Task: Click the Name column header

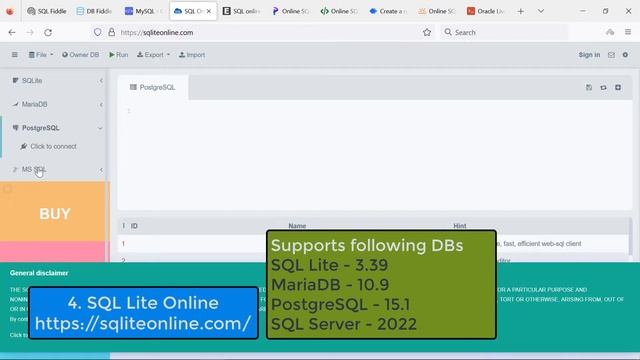Action: click(297, 226)
